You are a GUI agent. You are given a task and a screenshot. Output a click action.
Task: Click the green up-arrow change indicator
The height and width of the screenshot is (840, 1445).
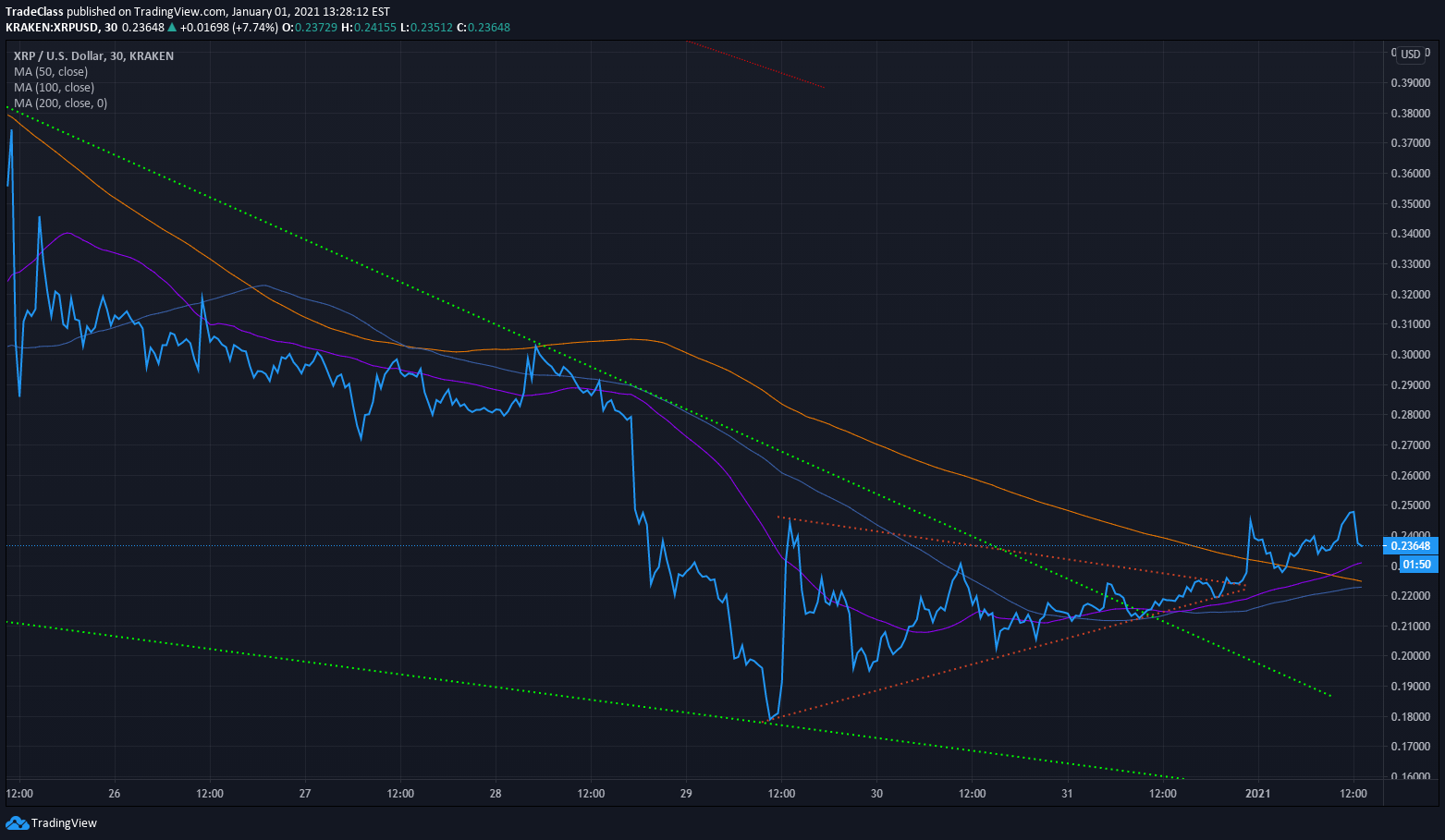(x=173, y=28)
